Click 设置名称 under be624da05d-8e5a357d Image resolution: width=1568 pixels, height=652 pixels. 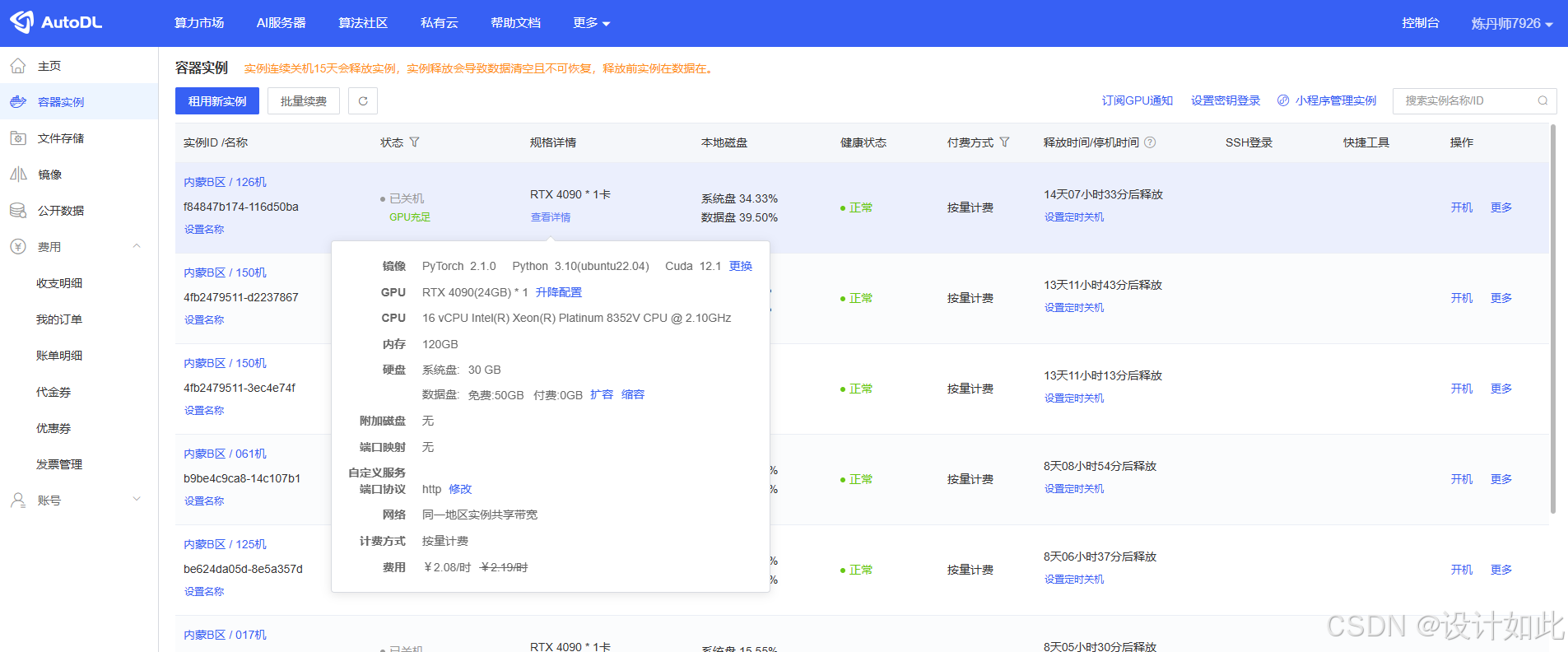(204, 592)
